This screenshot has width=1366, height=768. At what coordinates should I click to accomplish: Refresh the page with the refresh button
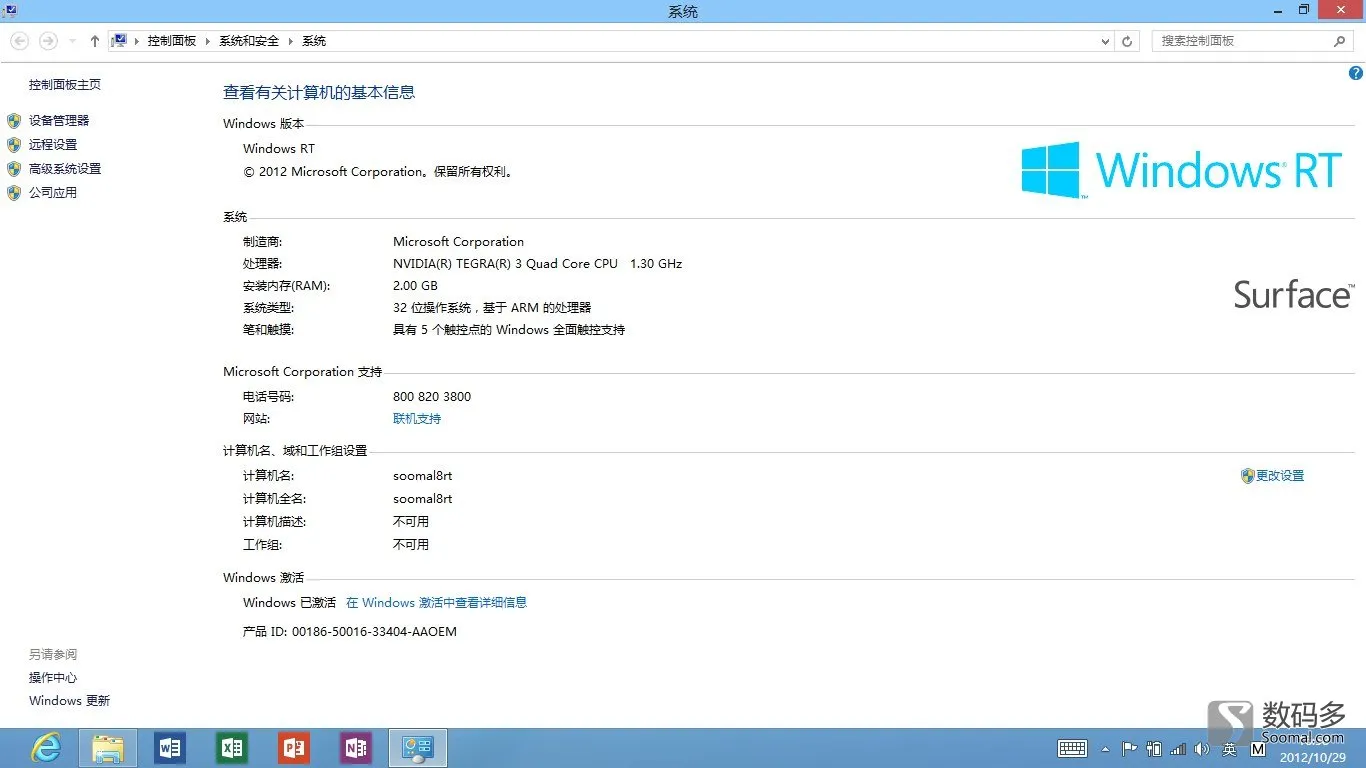click(1127, 41)
